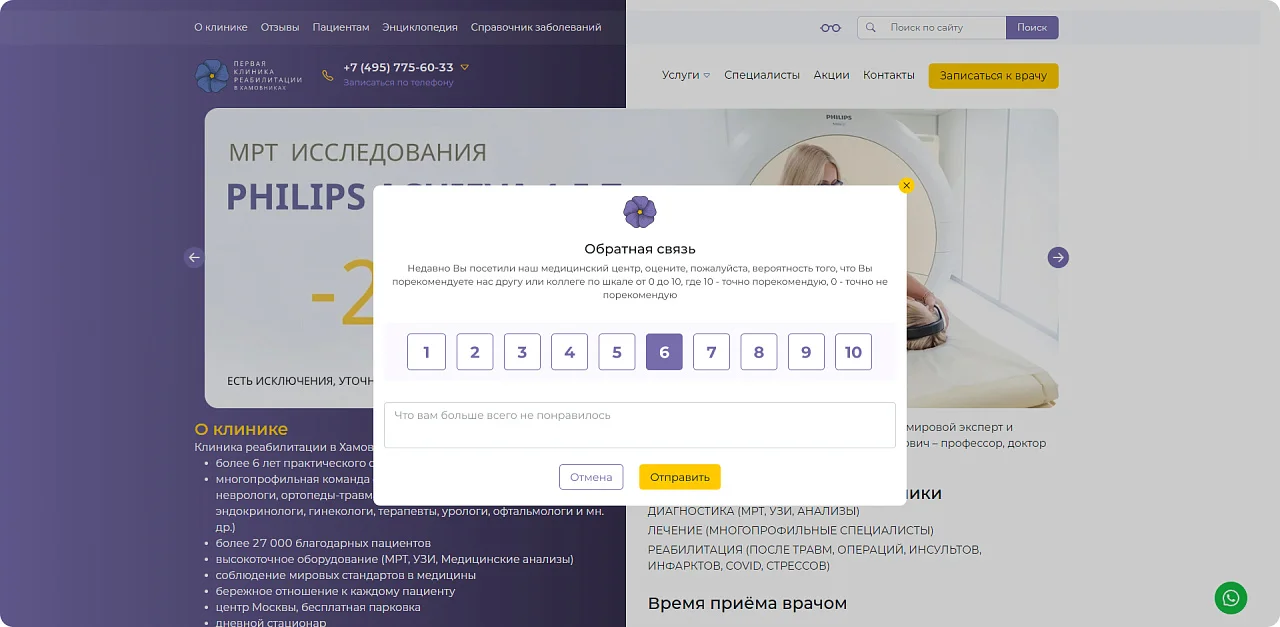Click the feedback comment input field
1280x627 pixels.
tap(640, 424)
